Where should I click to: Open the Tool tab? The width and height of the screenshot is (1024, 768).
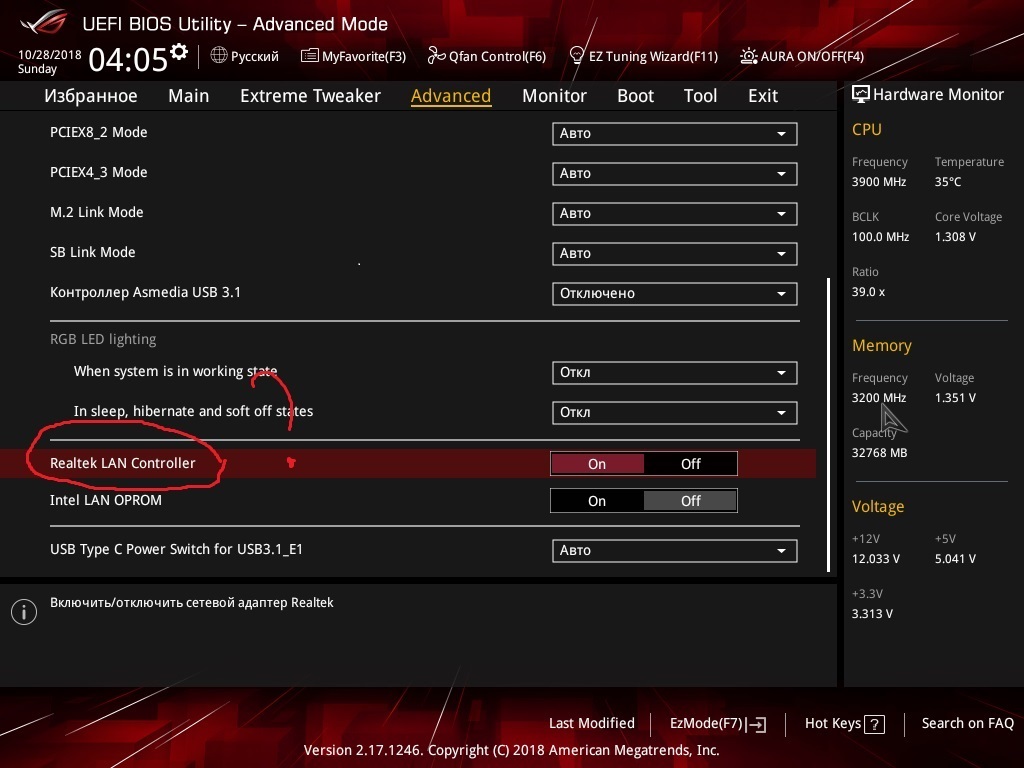[x=700, y=96]
